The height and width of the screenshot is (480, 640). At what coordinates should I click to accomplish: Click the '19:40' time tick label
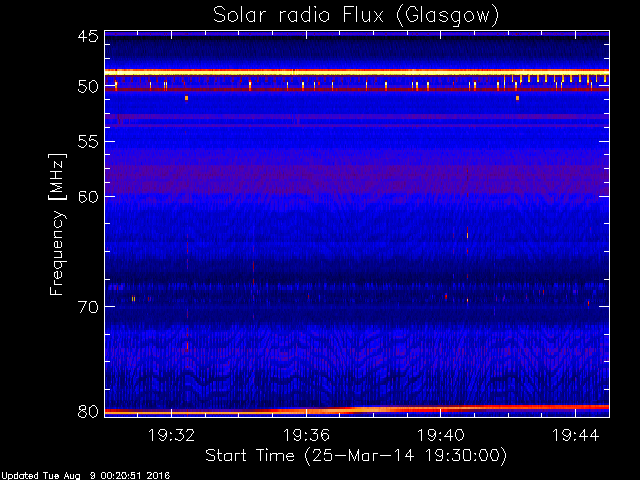(x=441, y=435)
